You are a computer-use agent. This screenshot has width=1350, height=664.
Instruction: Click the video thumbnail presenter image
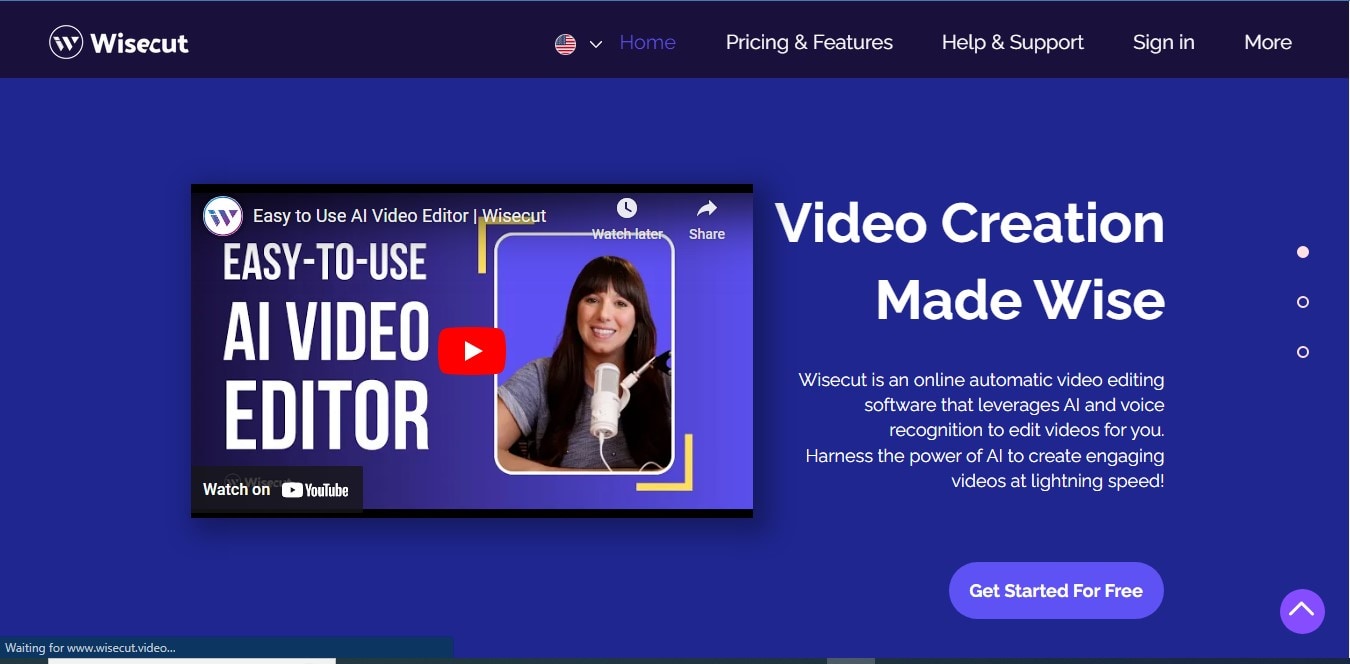(x=585, y=353)
